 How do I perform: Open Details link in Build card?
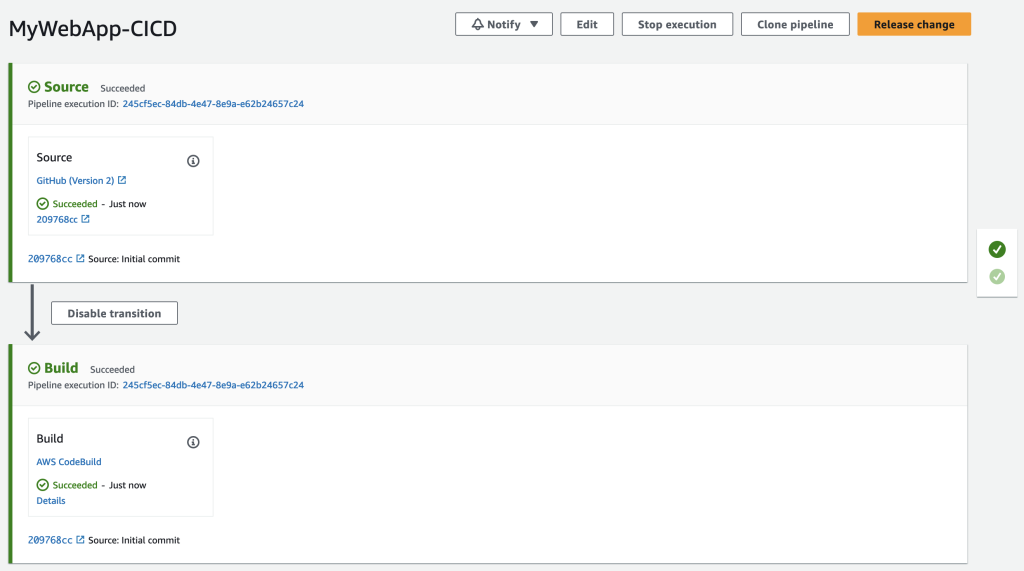pyautogui.click(x=51, y=500)
